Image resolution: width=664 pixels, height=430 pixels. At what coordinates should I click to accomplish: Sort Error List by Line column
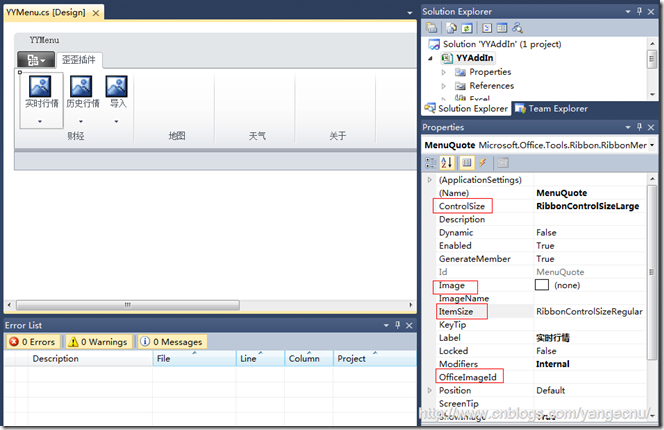(260, 358)
